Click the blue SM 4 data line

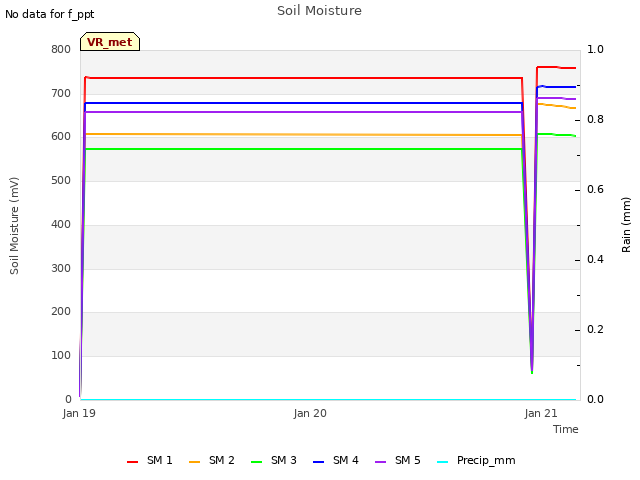click(x=302, y=103)
